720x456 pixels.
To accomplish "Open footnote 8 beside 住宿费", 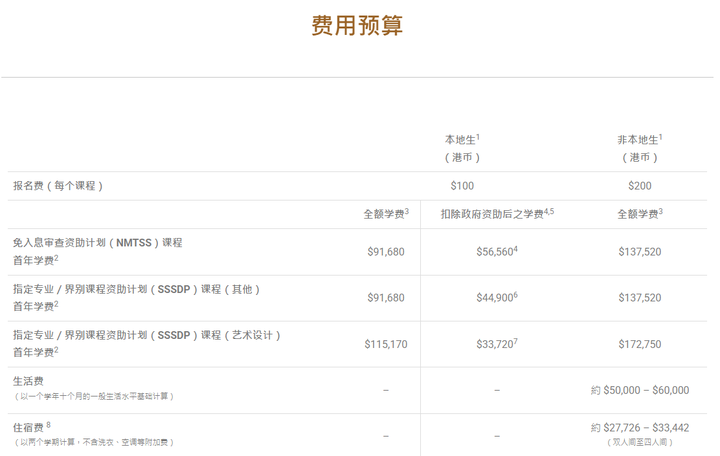I will pyautogui.click(x=48, y=425).
